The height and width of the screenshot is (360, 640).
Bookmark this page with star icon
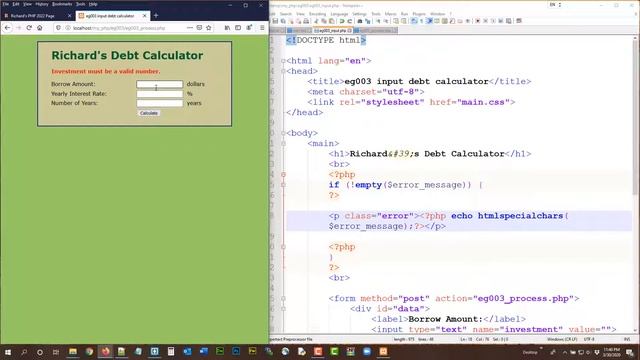(x=209, y=28)
